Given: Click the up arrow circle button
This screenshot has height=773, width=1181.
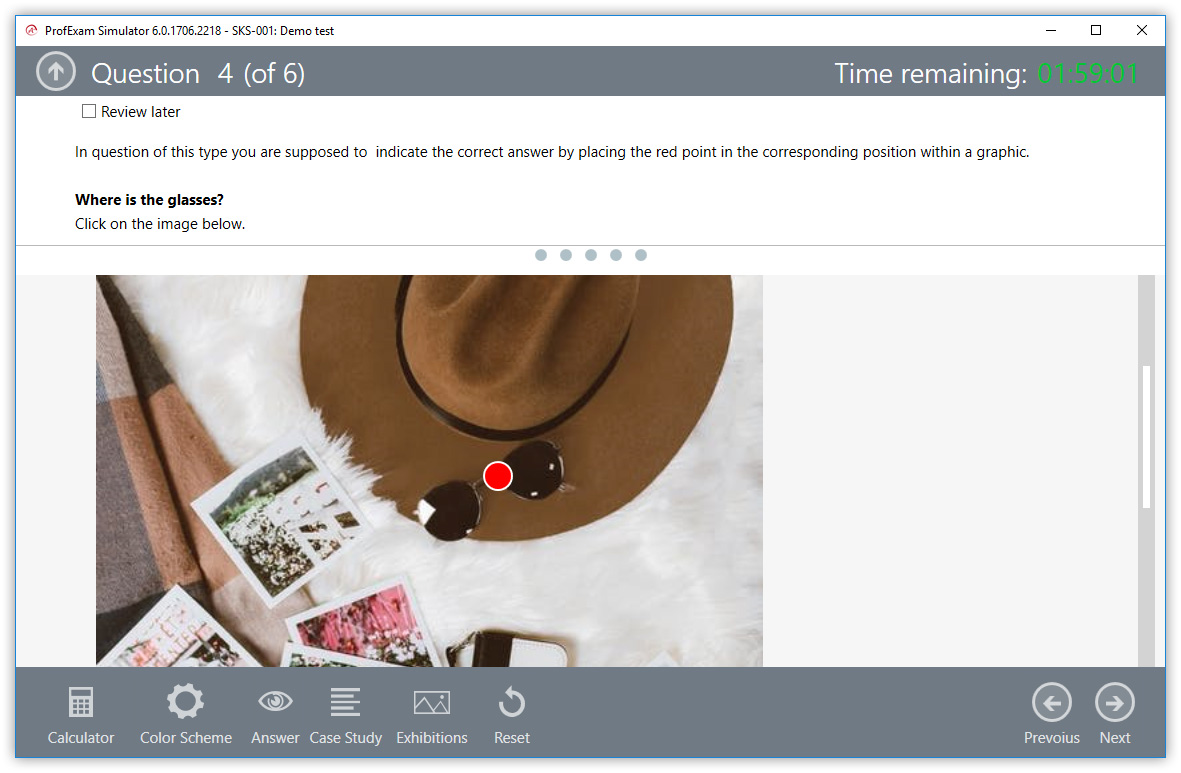Looking at the screenshot, I should click(56, 72).
